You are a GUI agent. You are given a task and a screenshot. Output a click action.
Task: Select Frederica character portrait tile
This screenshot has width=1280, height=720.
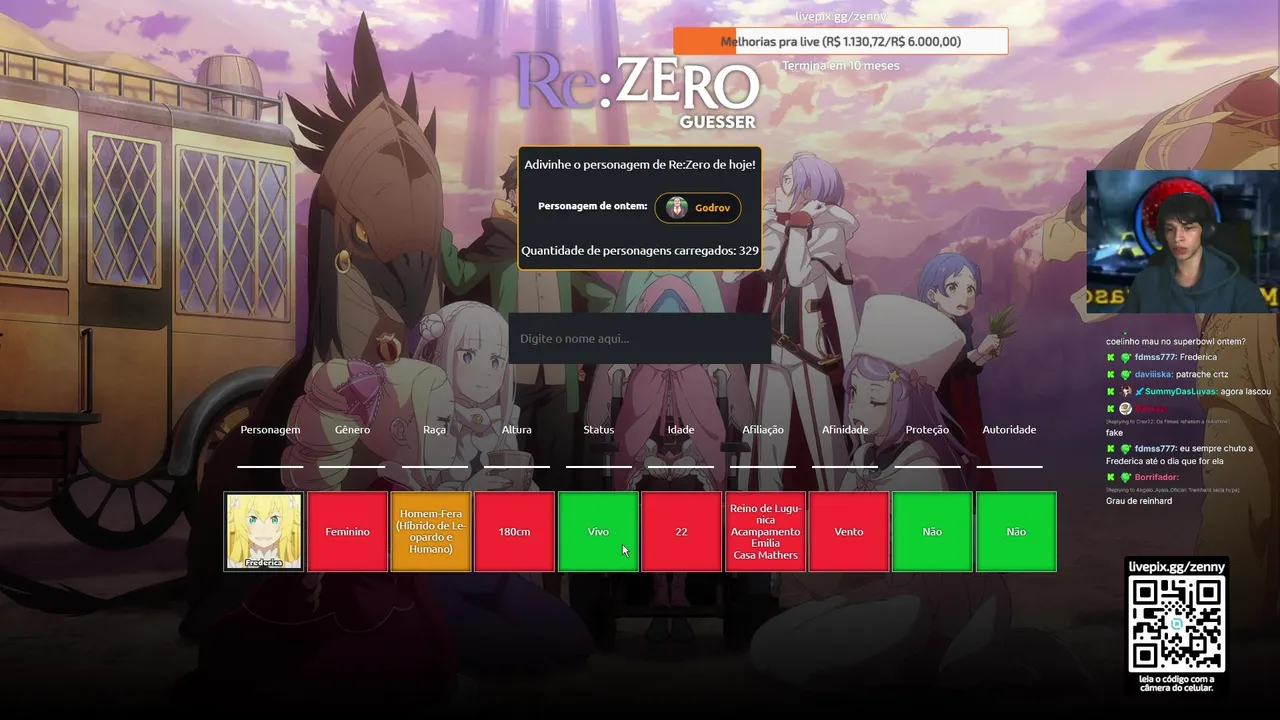tap(264, 531)
